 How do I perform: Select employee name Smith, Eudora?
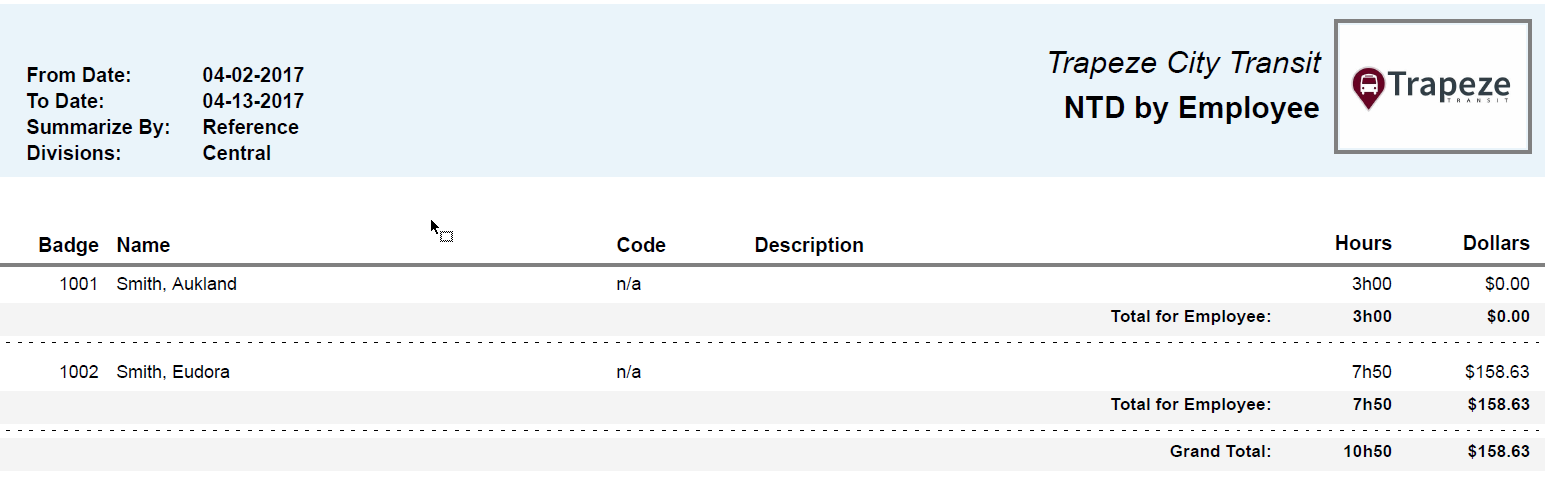pos(173,372)
